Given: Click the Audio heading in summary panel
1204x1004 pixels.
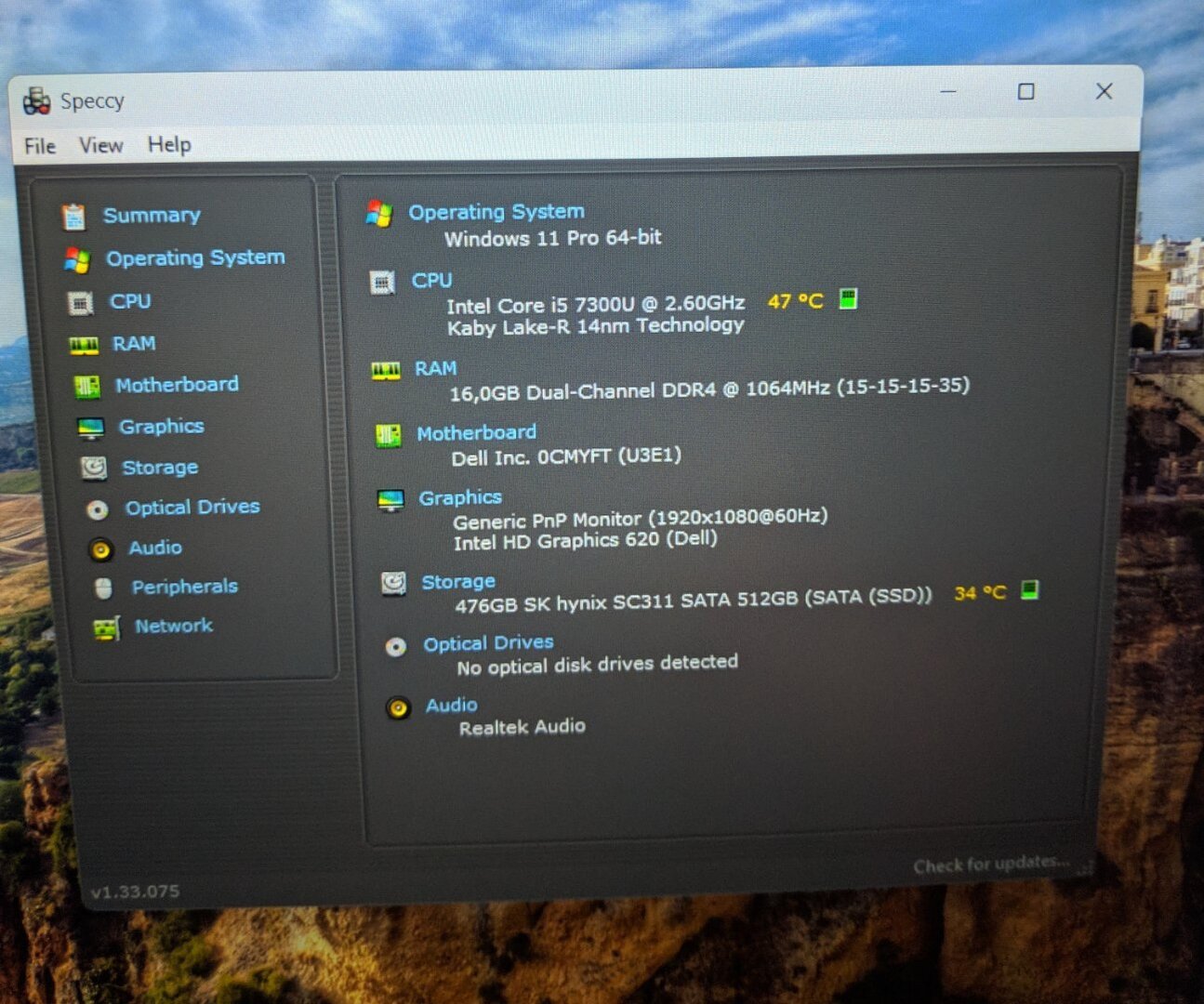Looking at the screenshot, I should point(451,706).
